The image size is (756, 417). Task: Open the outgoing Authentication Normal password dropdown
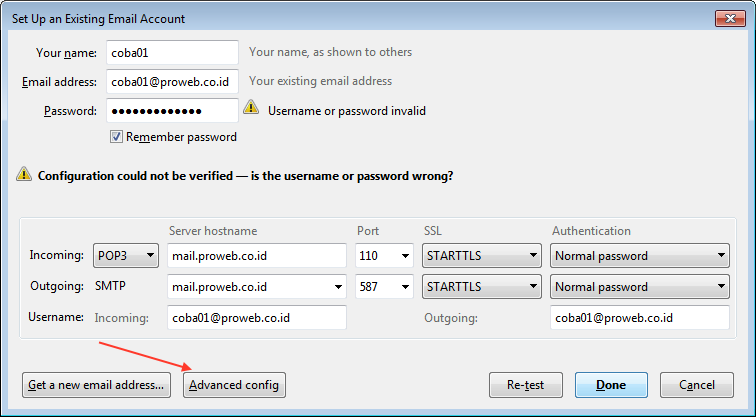click(x=640, y=287)
